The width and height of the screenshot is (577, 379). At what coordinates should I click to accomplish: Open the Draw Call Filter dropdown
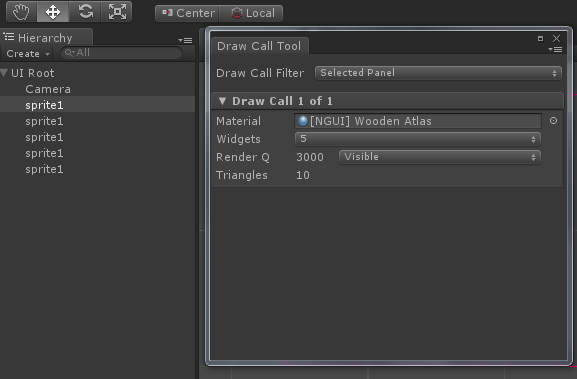pyautogui.click(x=438, y=73)
